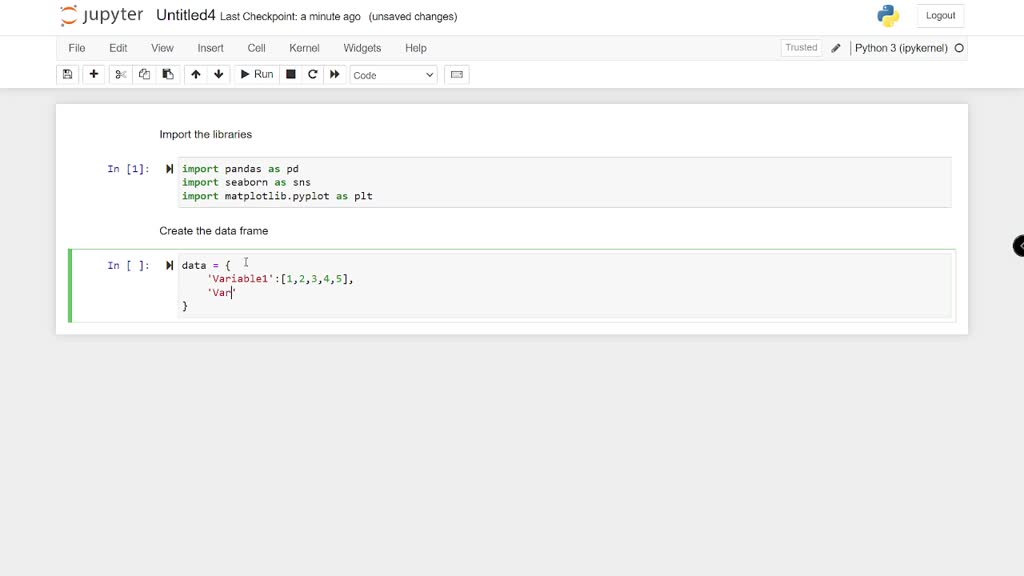Copy selected cells icon in toolbar
This screenshot has width=1024, height=576.
click(144, 74)
